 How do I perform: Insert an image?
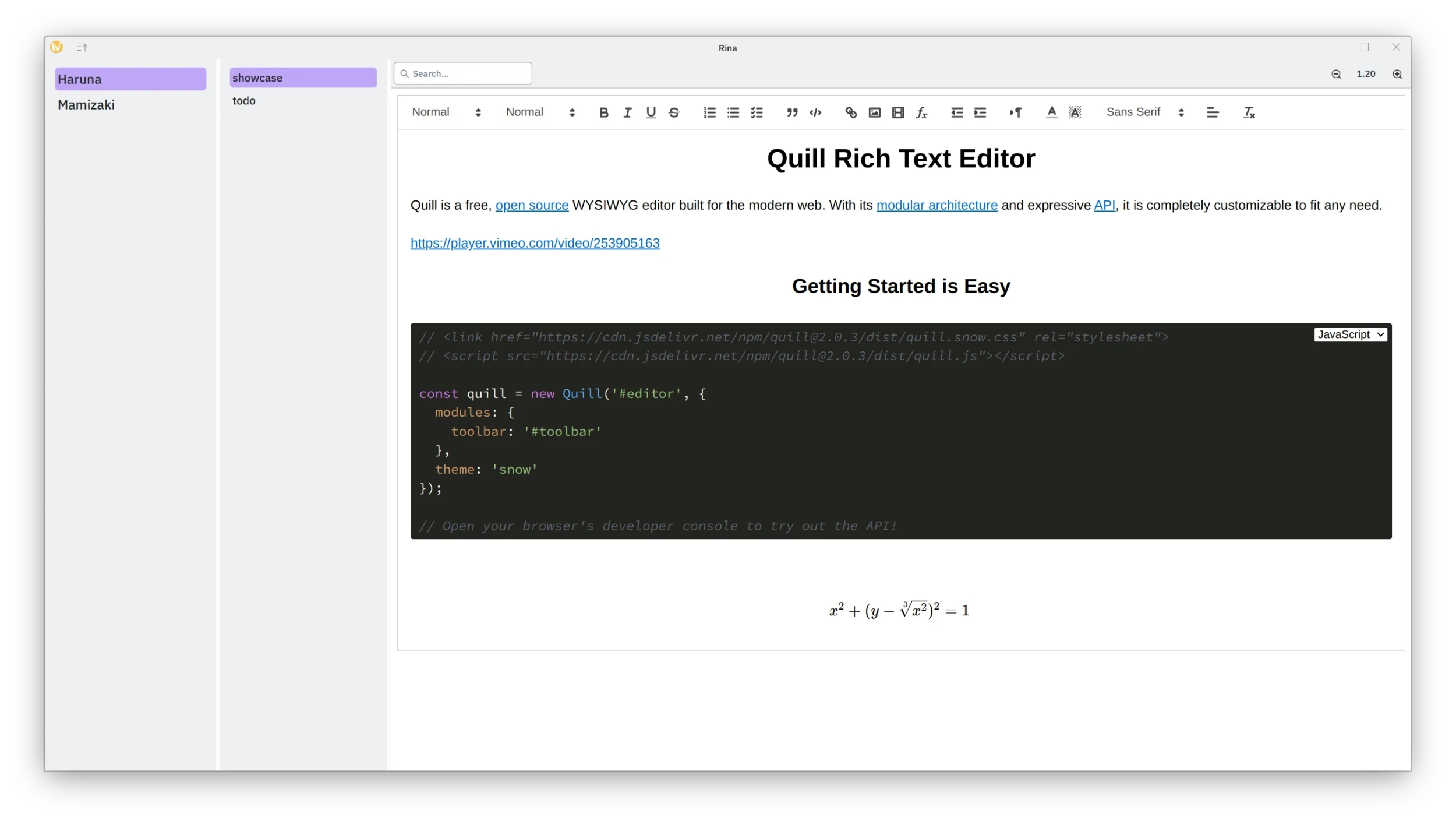point(874,112)
